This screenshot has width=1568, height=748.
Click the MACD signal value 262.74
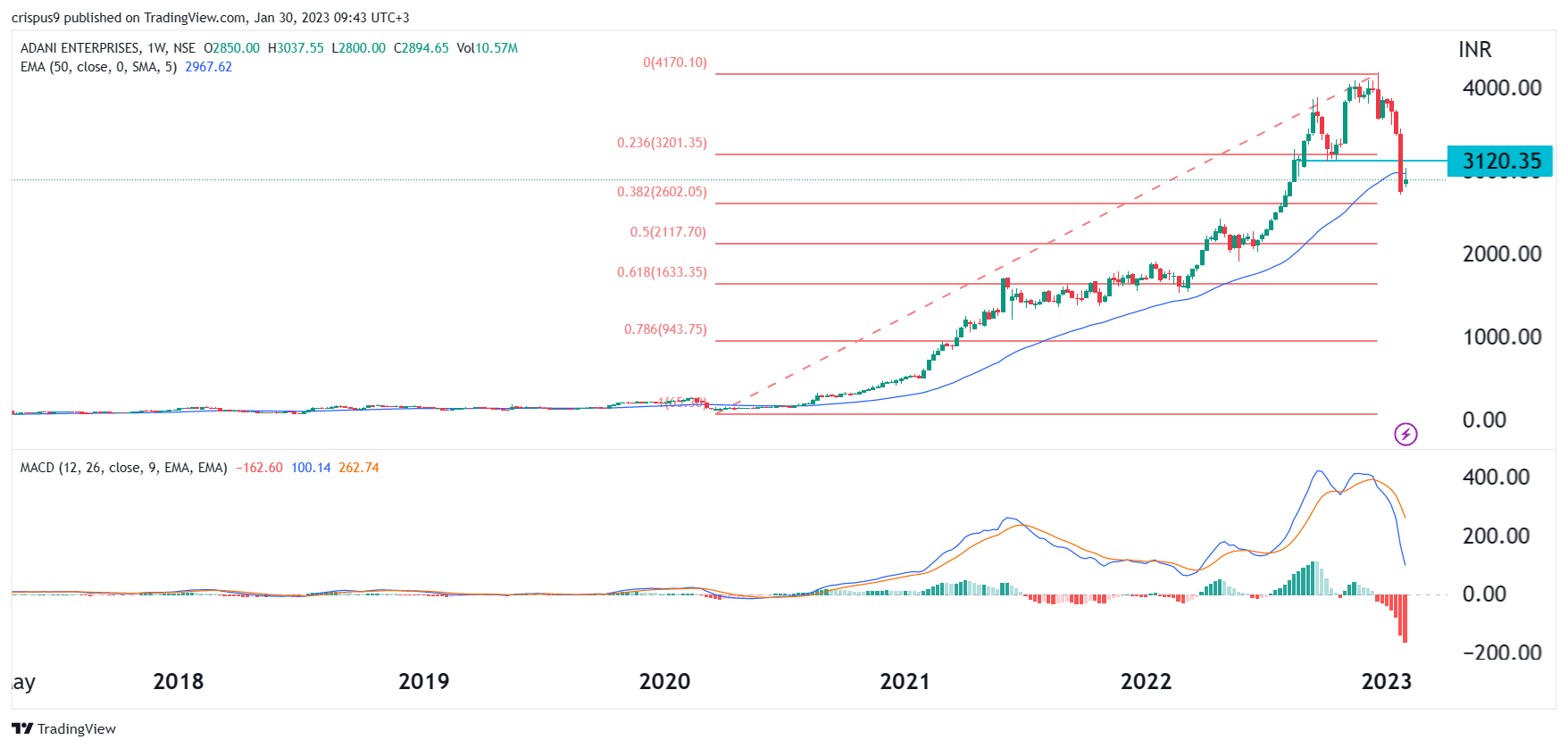point(359,468)
